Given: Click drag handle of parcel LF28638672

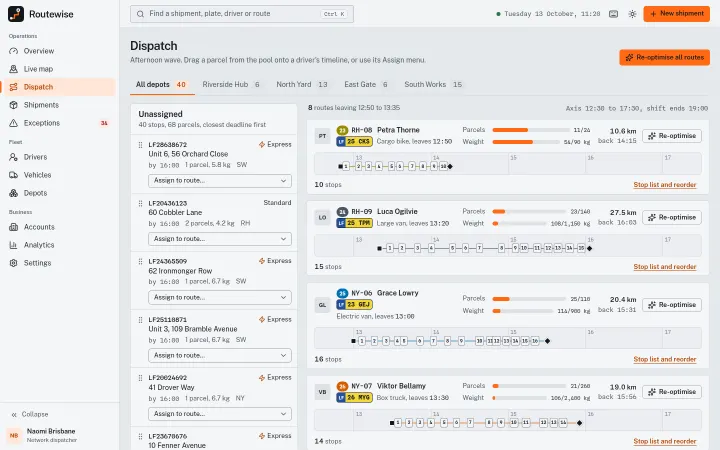Looking at the screenshot, I should [x=141, y=145].
